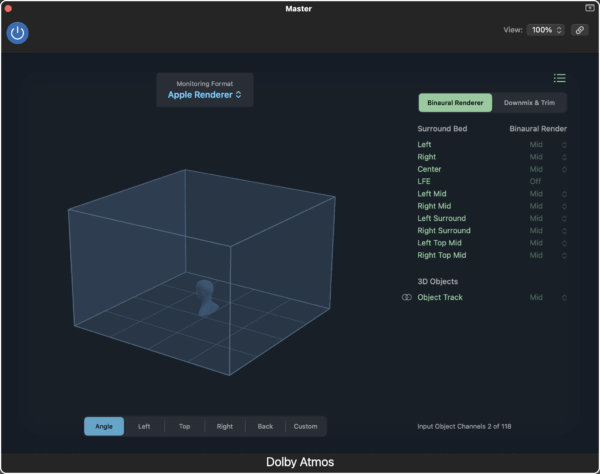Open the list view icon
The image size is (600, 474).
559,78
